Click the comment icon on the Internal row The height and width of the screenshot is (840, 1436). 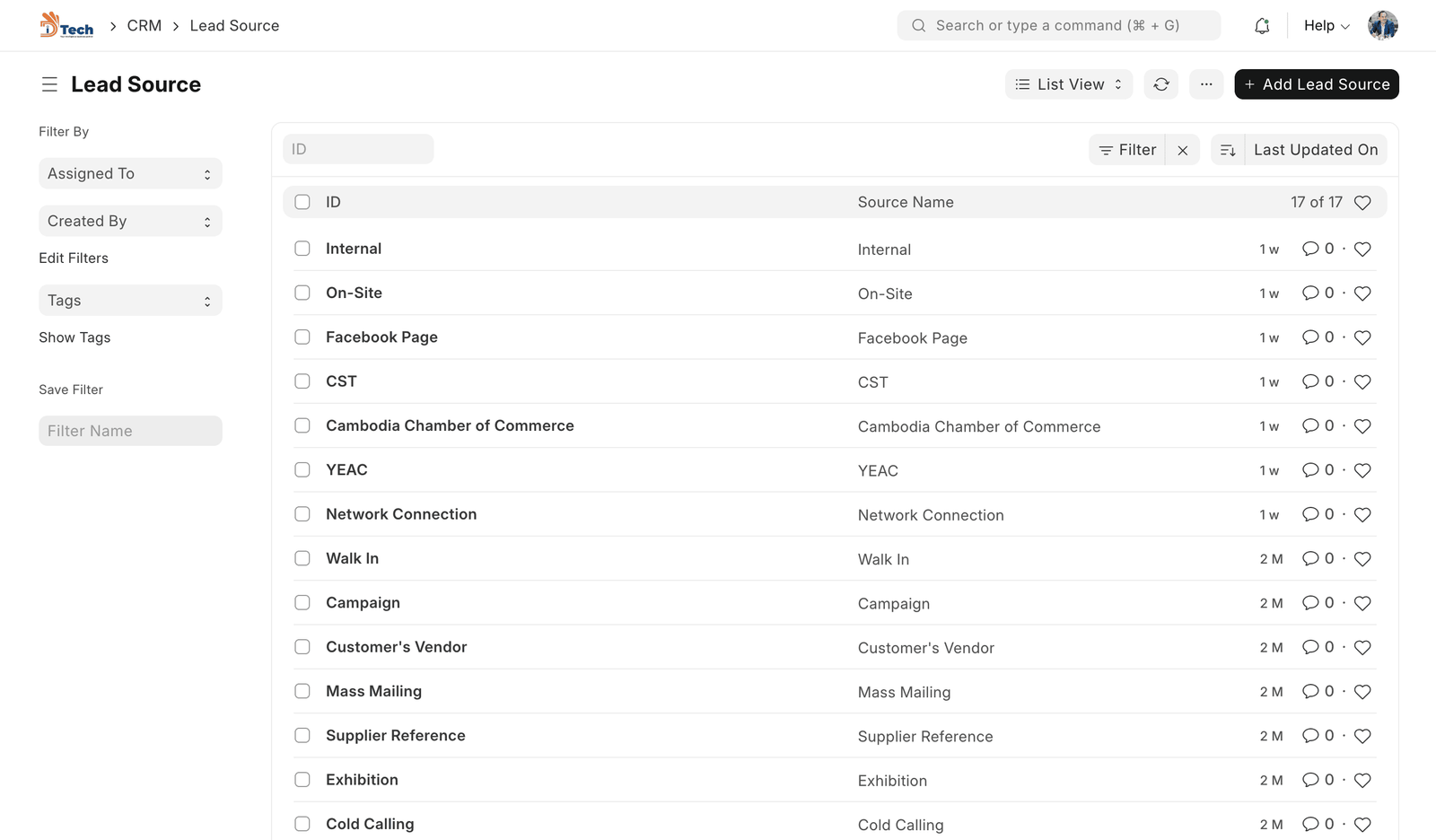click(x=1310, y=249)
